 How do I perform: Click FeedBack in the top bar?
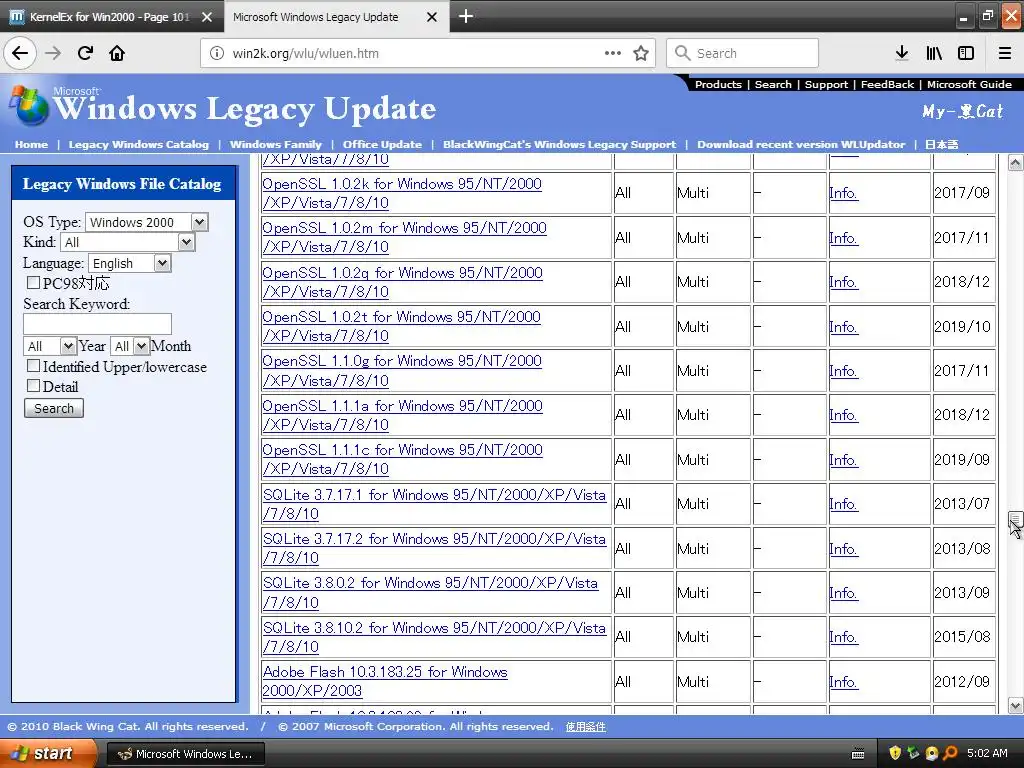coord(887,84)
